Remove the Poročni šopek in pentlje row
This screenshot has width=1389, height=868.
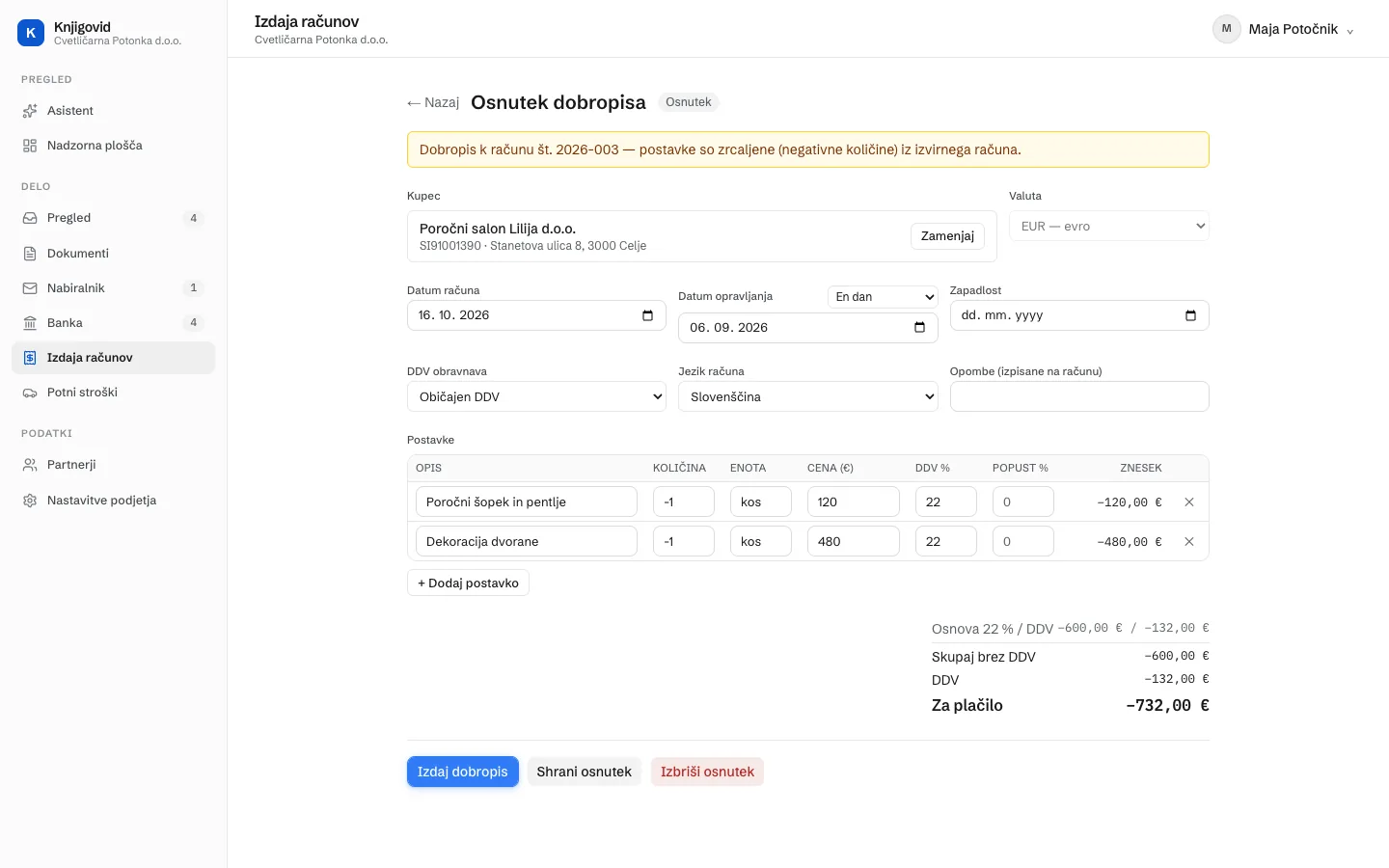click(x=1189, y=502)
